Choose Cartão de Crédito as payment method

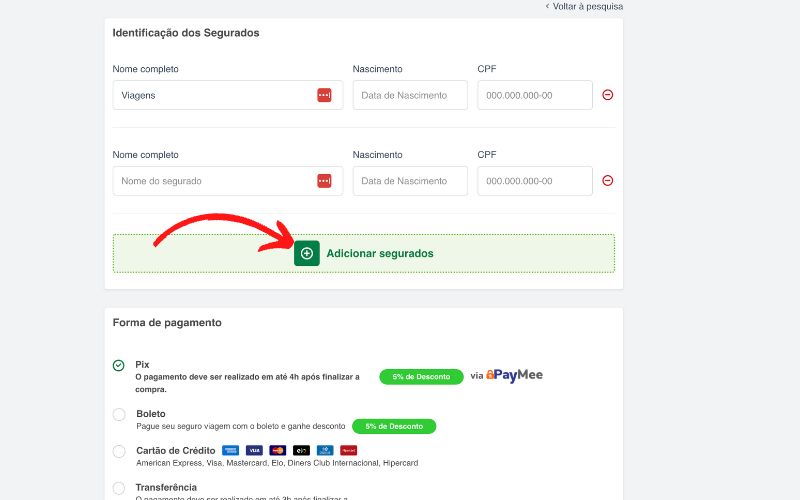(119, 451)
